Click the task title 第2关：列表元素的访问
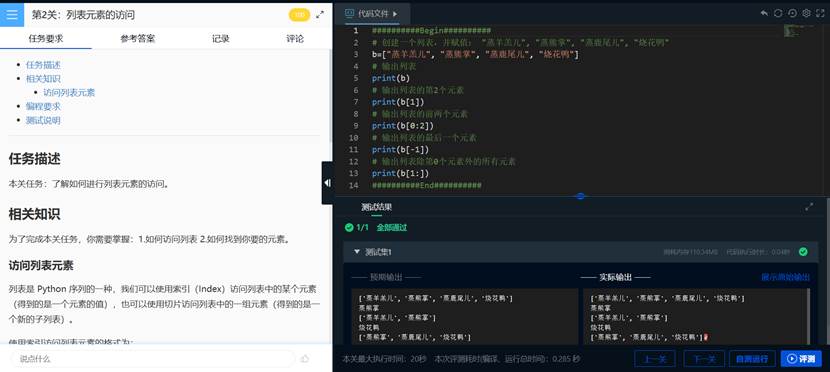Screen dimensions: 830x372 [83, 15]
